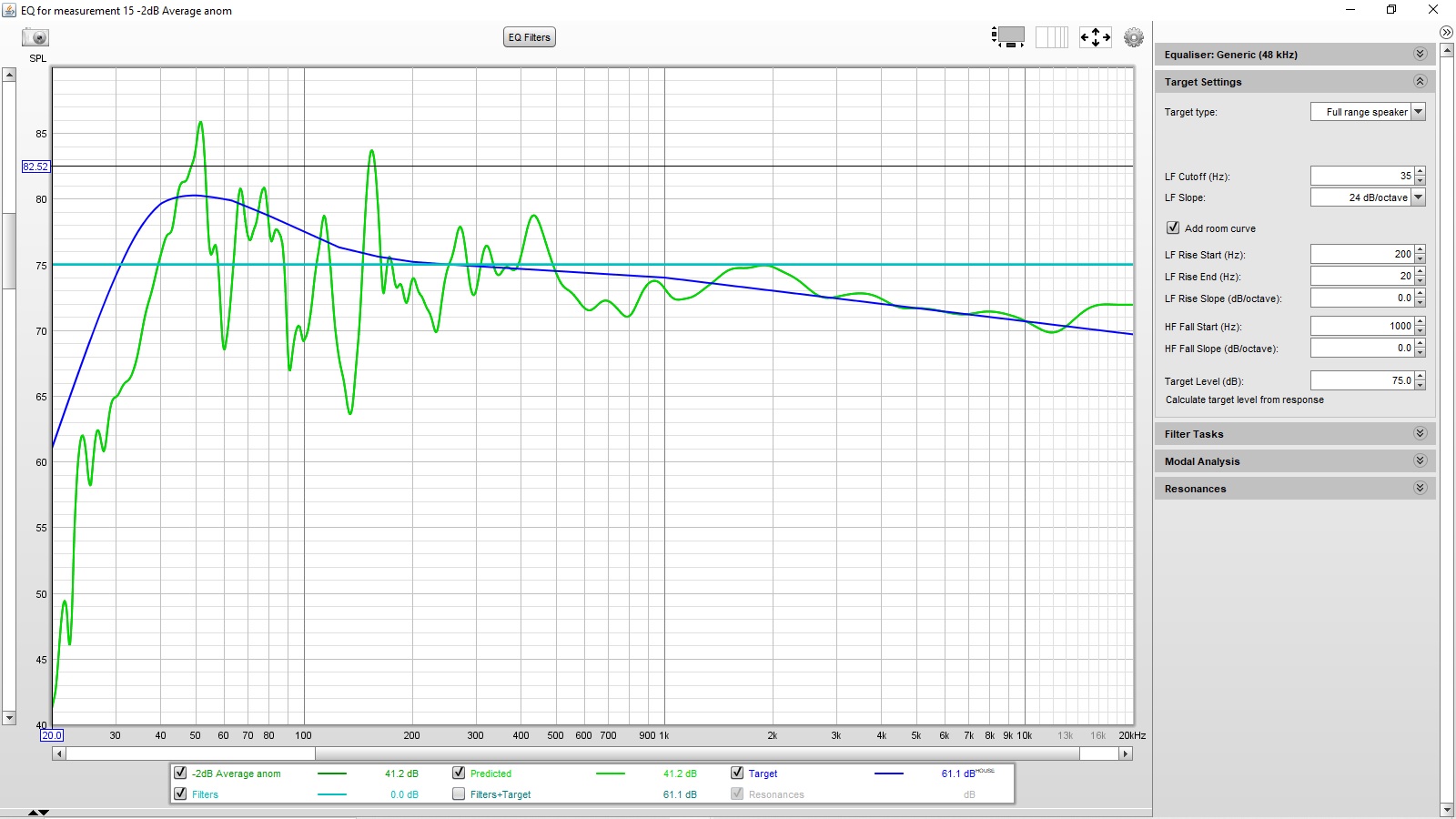Click the HF Fall Slope field
1456x819 pixels.
tap(1362, 348)
